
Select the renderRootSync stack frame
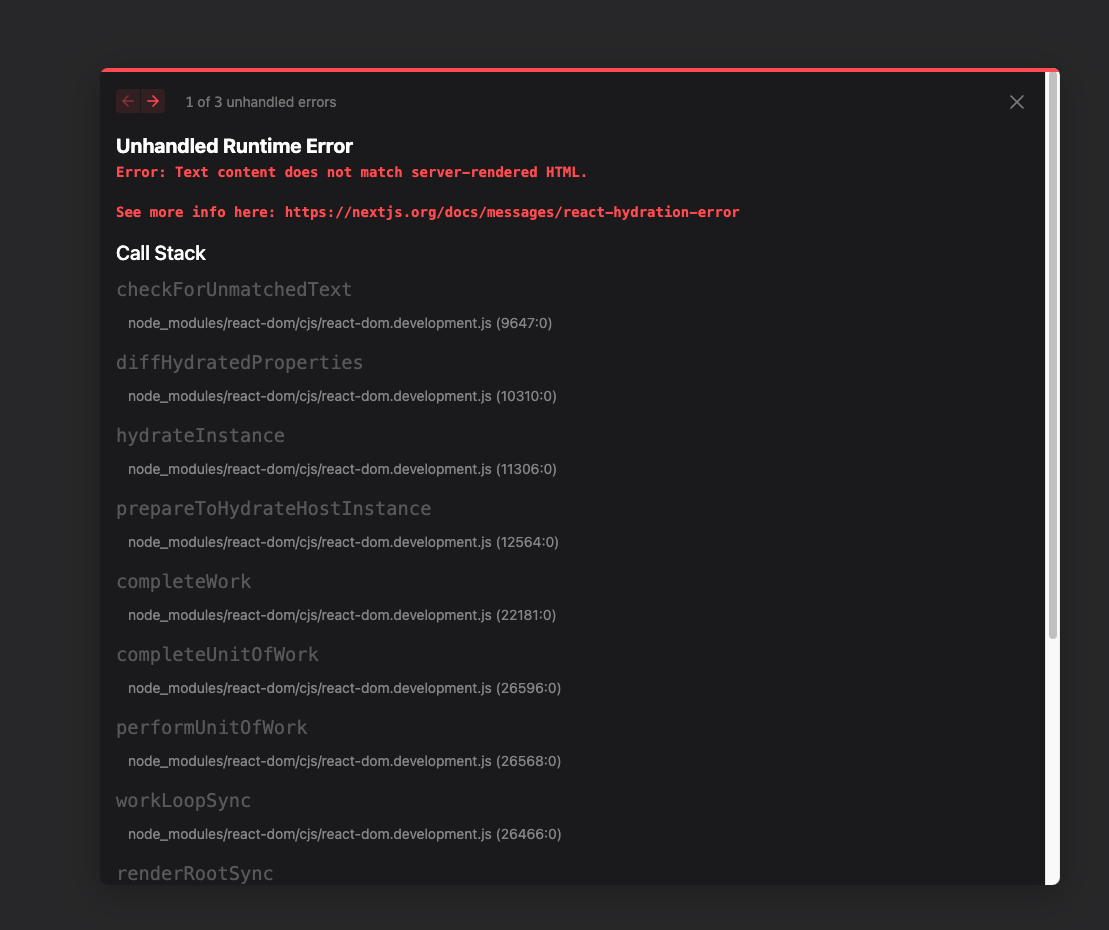click(194, 872)
